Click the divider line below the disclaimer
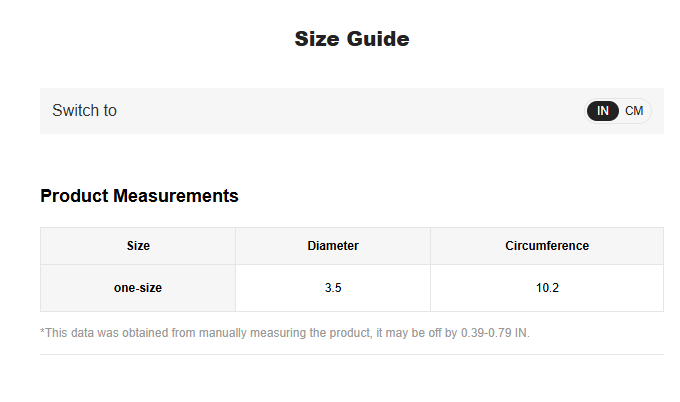The width and height of the screenshot is (680, 402). (352, 354)
